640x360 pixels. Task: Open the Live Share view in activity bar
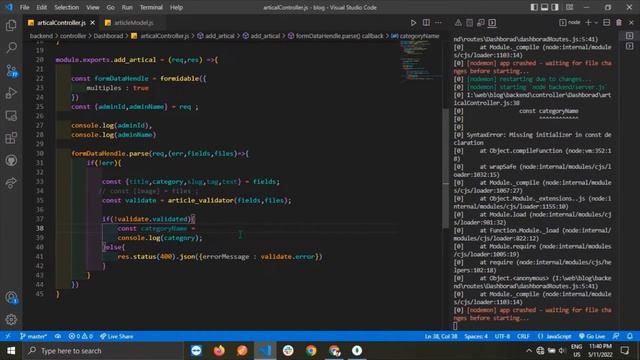pyautogui.click(x=11, y=183)
